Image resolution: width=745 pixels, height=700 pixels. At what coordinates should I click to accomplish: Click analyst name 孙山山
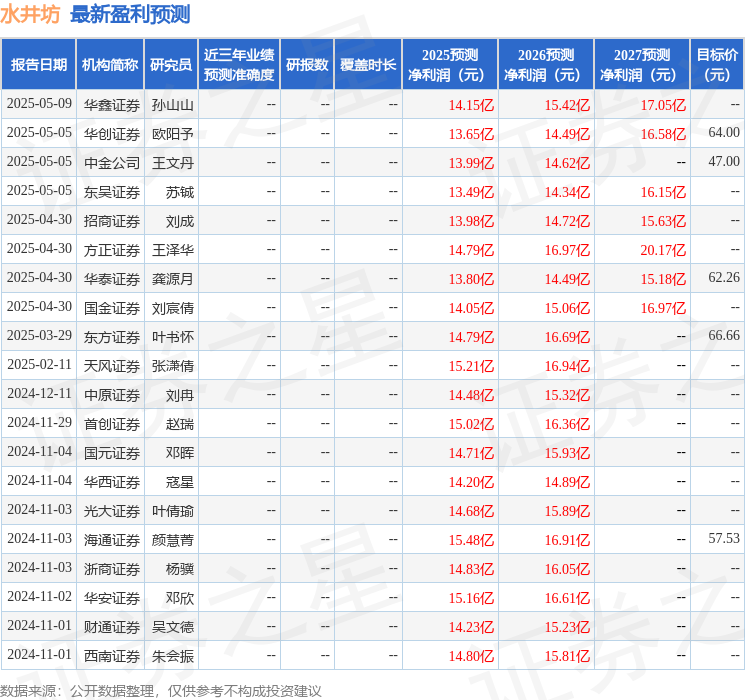[x=172, y=105]
